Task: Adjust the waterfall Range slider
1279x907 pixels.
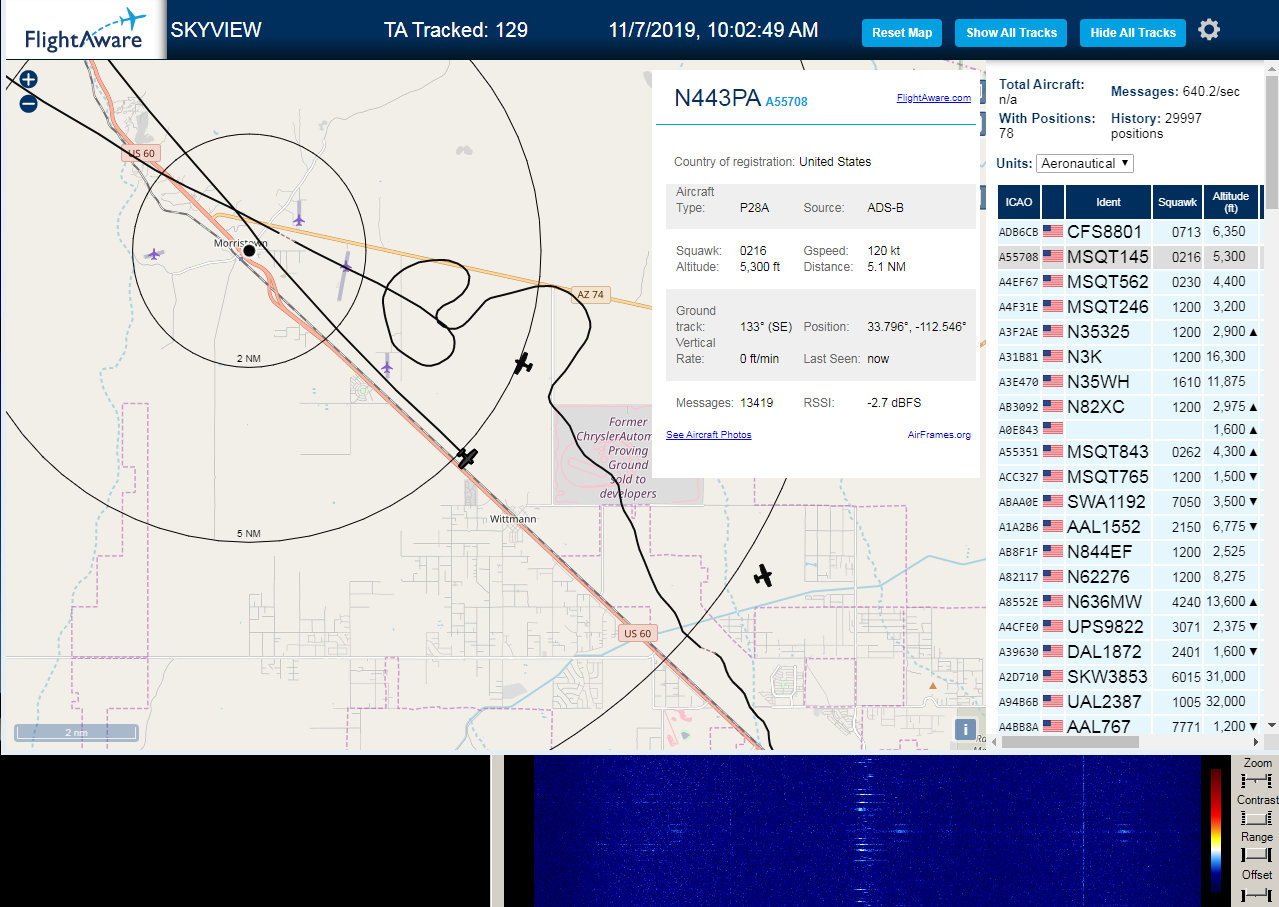Action: pos(1256,855)
